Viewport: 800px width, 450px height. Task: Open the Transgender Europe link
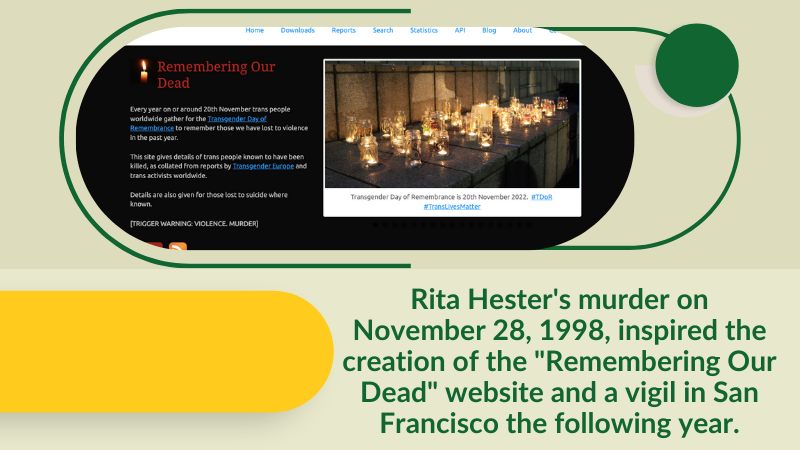point(263,166)
